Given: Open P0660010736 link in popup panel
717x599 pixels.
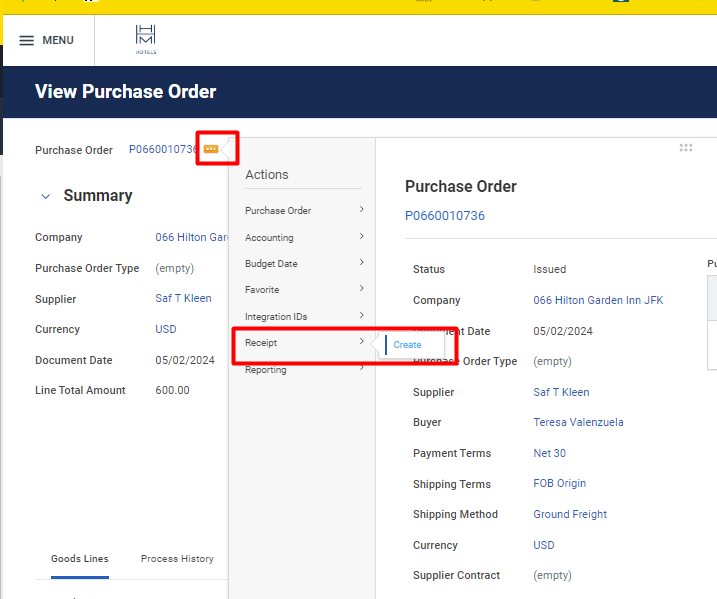Looking at the screenshot, I should pos(445,216).
